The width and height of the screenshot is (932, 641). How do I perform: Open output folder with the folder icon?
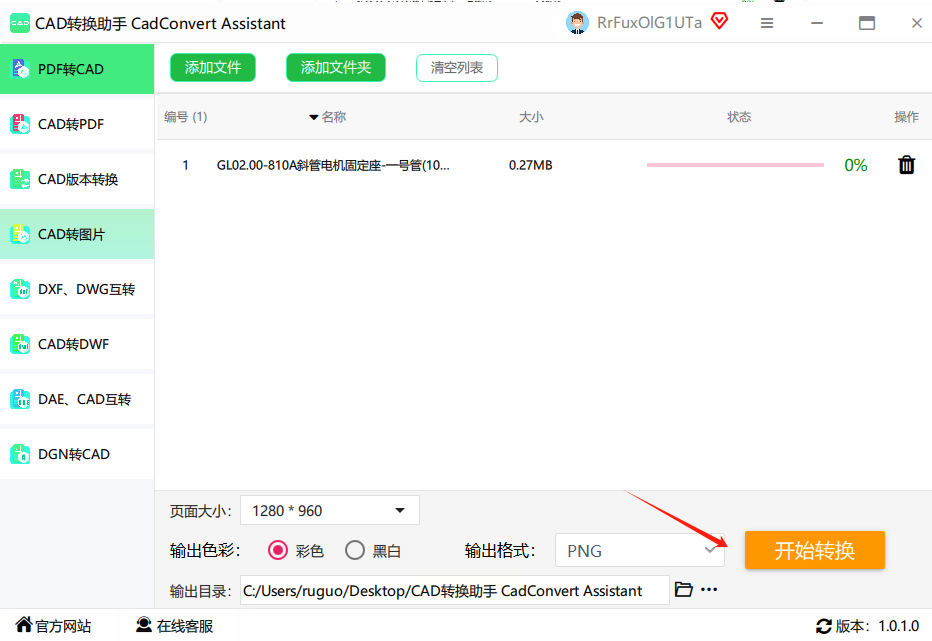(x=684, y=589)
